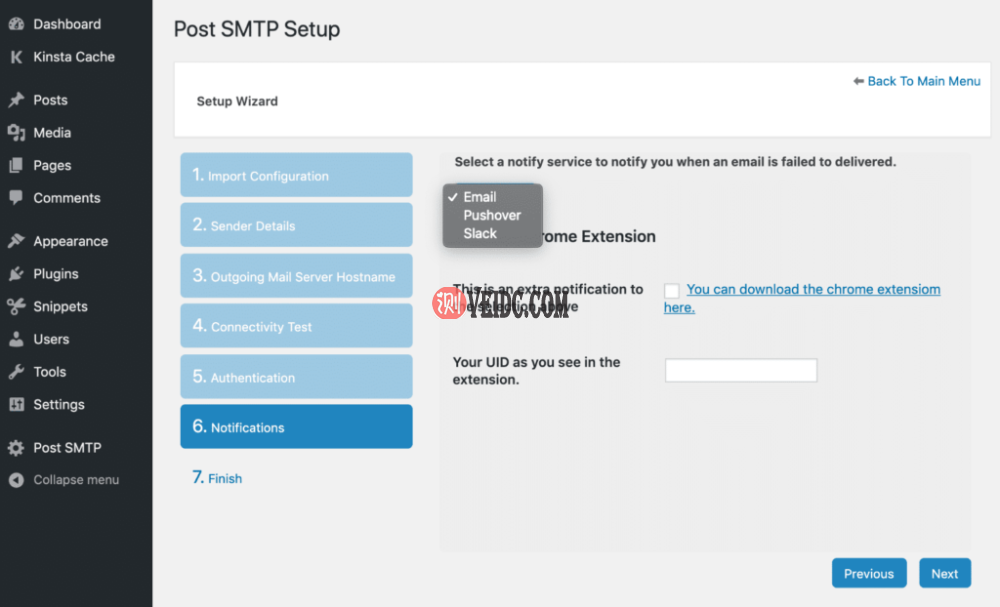The image size is (1000, 607).
Task: Click the Previous button
Action: click(x=869, y=573)
